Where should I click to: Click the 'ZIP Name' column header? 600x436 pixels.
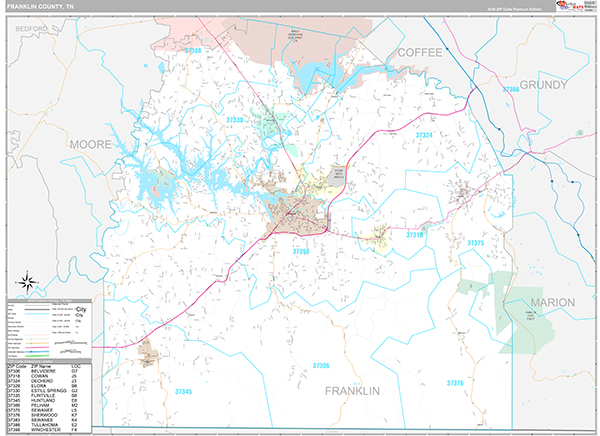point(41,366)
